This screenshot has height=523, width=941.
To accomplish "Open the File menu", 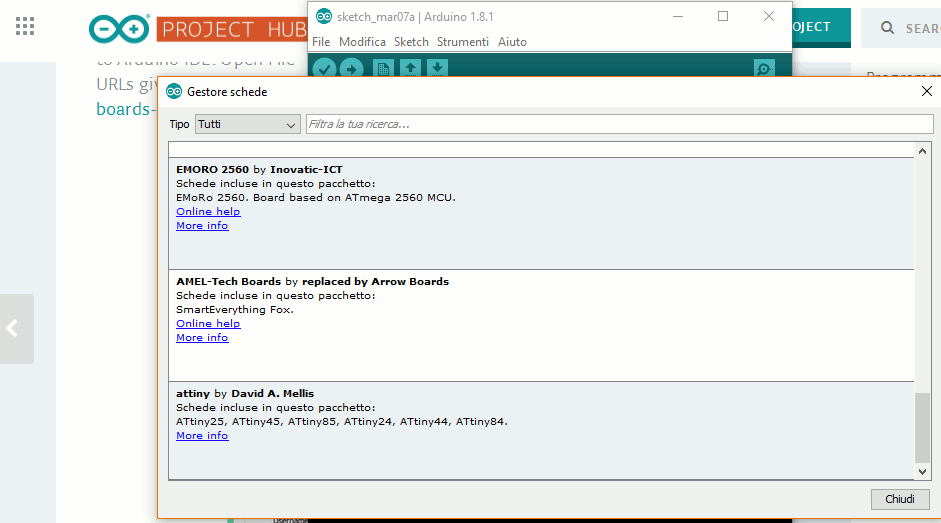I will pyautogui.click(x=321, y=41).
